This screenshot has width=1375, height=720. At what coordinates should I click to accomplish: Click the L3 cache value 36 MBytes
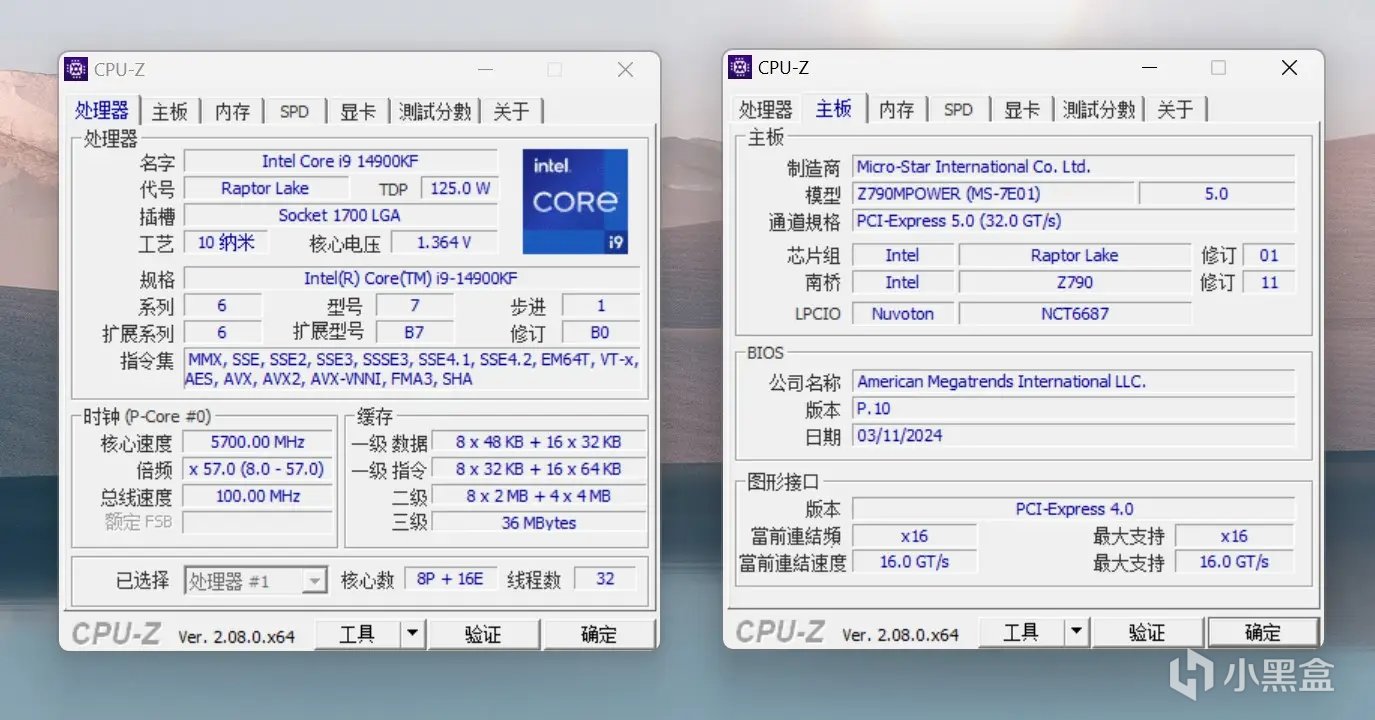pos(539,523)
